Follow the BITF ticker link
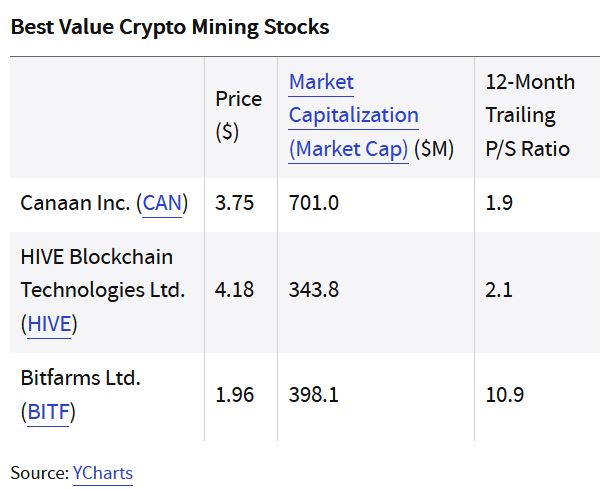The width and height of the screenshot is (616, 489). [49, 412]
